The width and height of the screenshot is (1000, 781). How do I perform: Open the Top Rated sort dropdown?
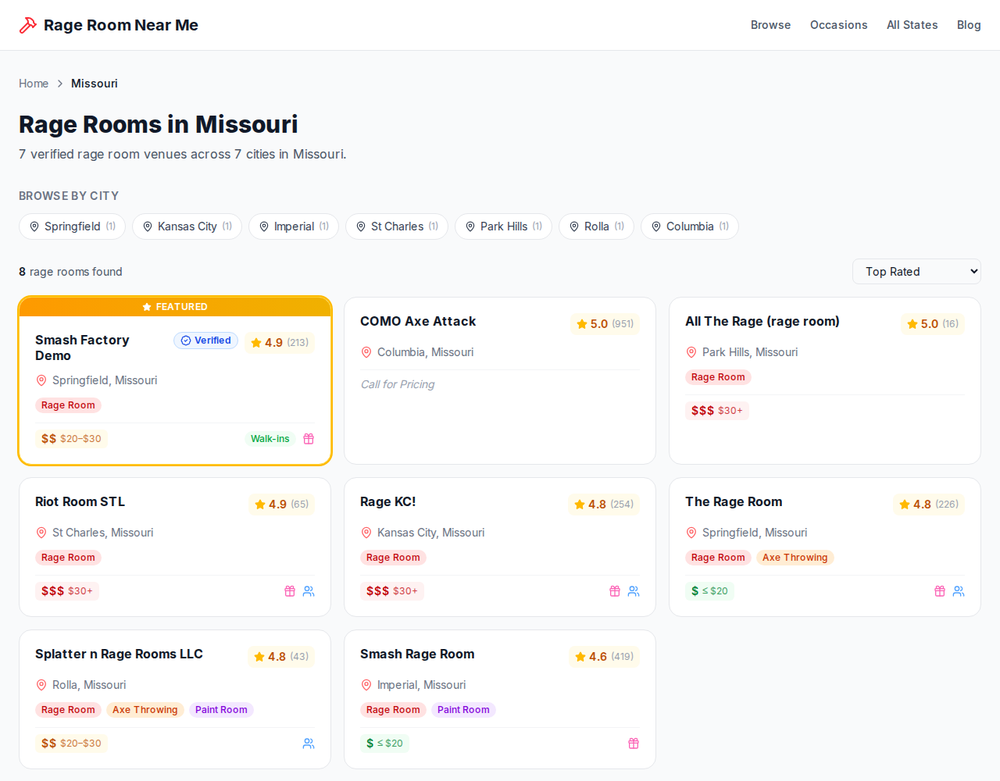(916, 272)
